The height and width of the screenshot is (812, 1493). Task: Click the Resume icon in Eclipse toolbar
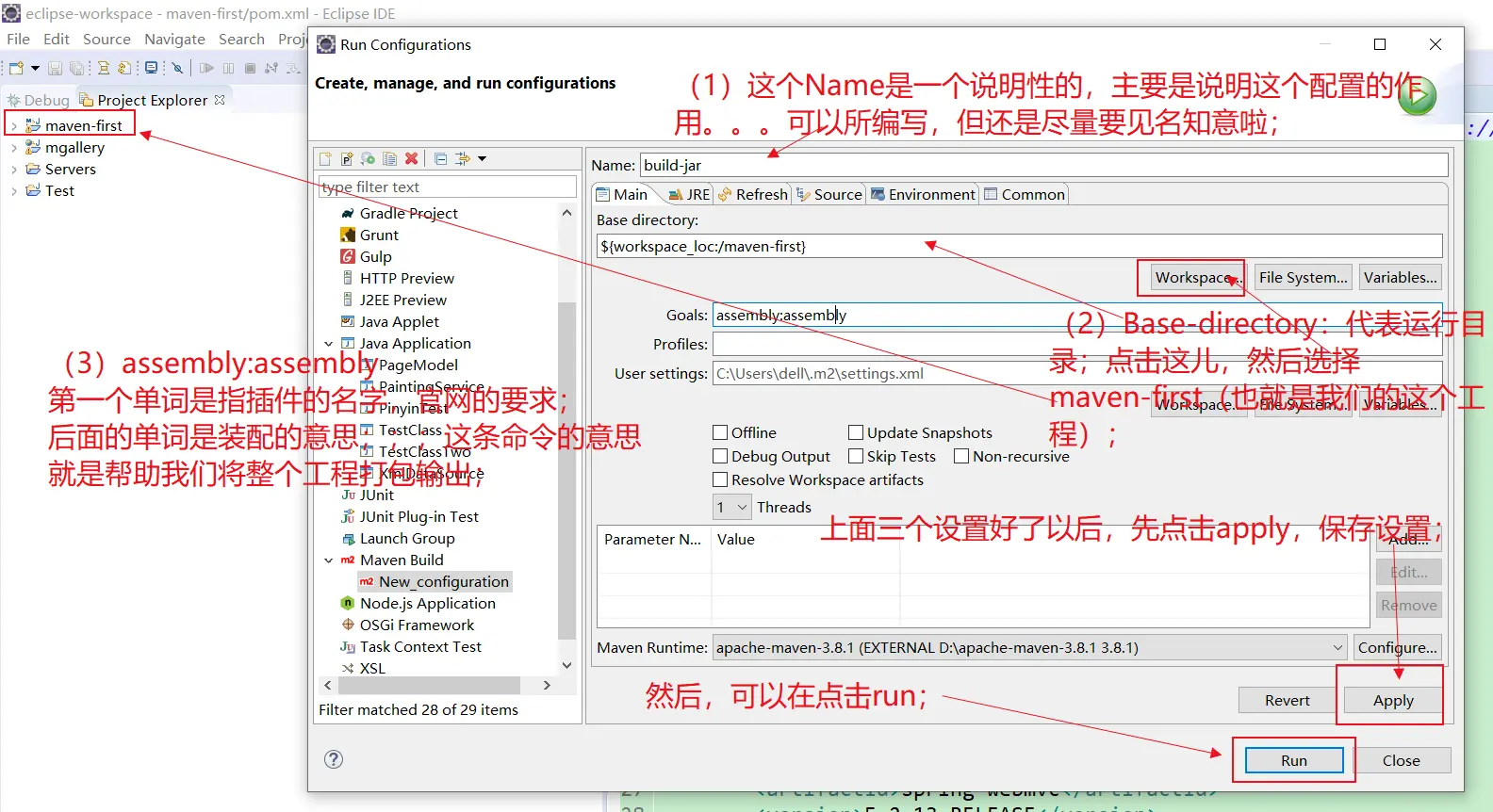(x=206, y=68)
